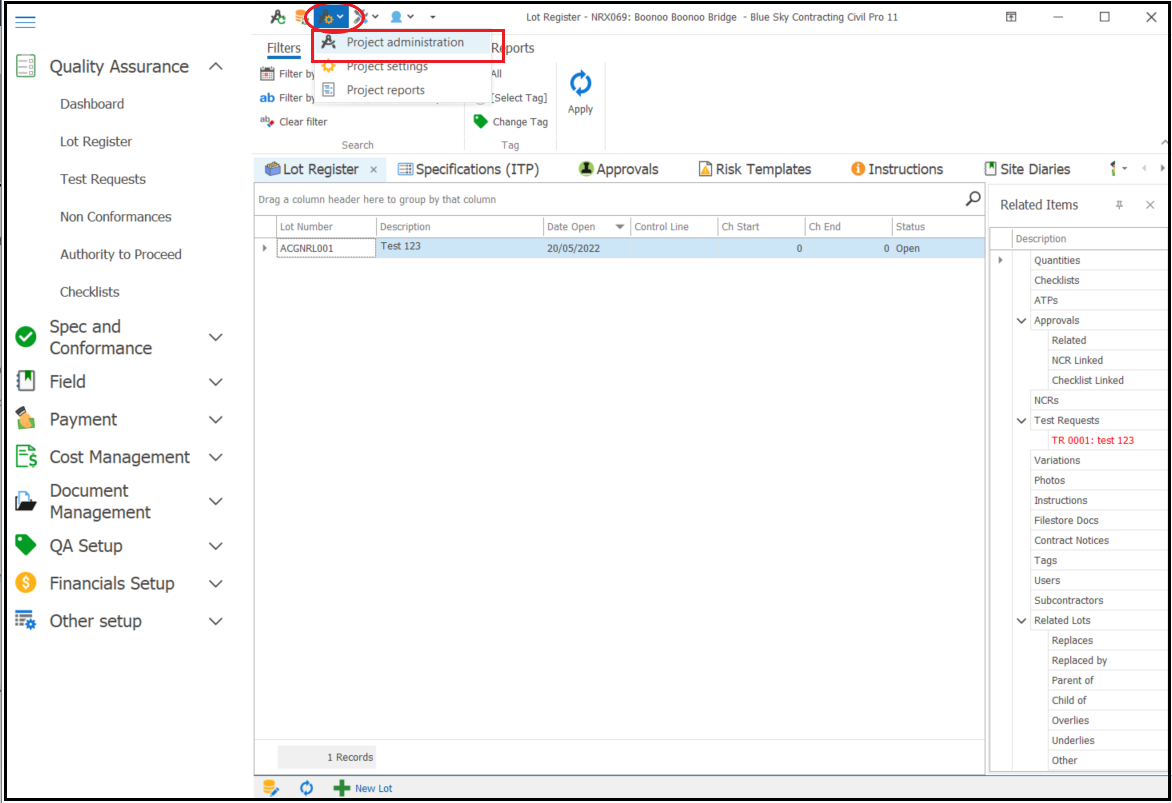
Task: Close the Related Items panel
Action: [1150, 205]
